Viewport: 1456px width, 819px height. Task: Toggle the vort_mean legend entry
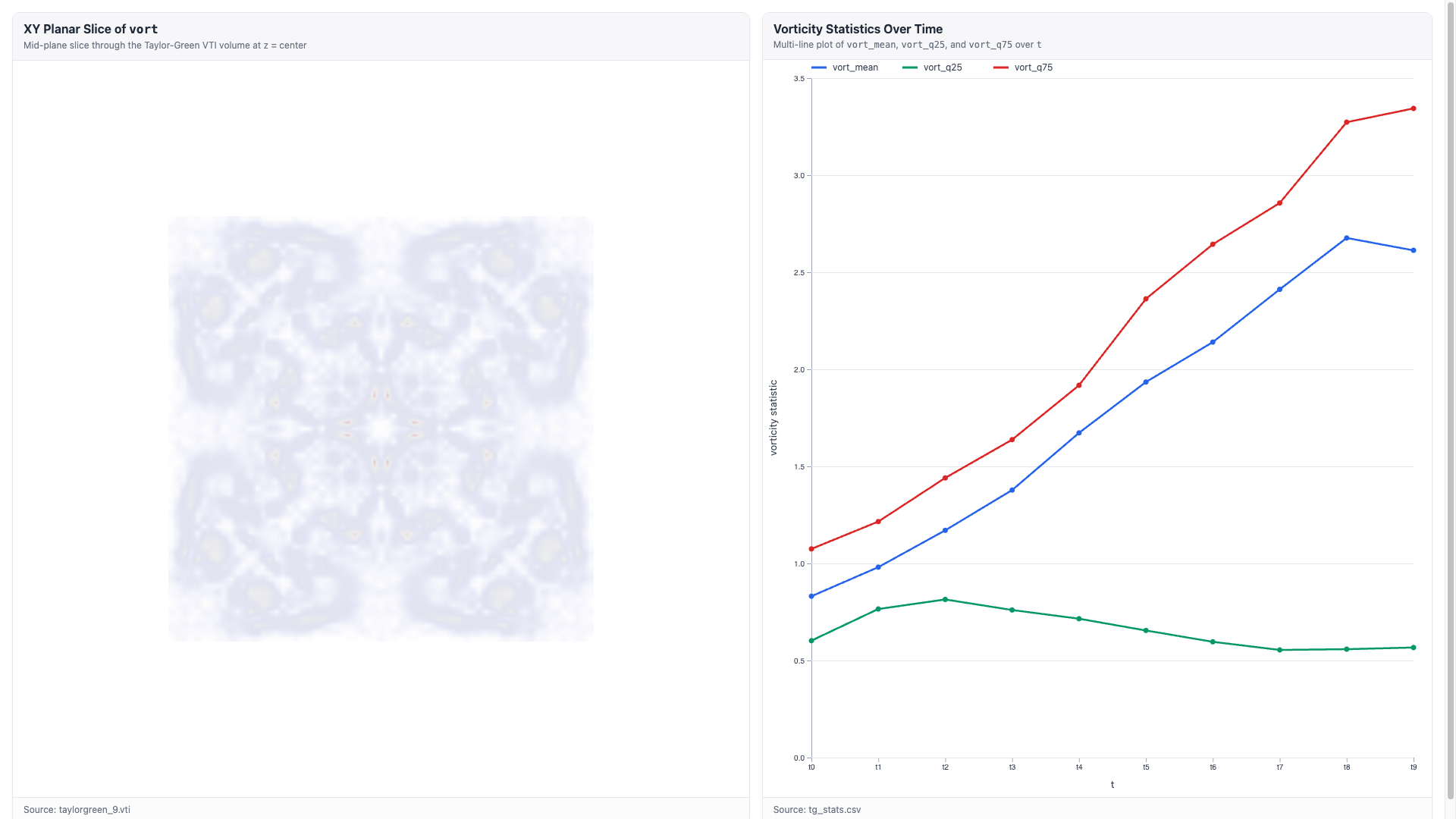845,67
